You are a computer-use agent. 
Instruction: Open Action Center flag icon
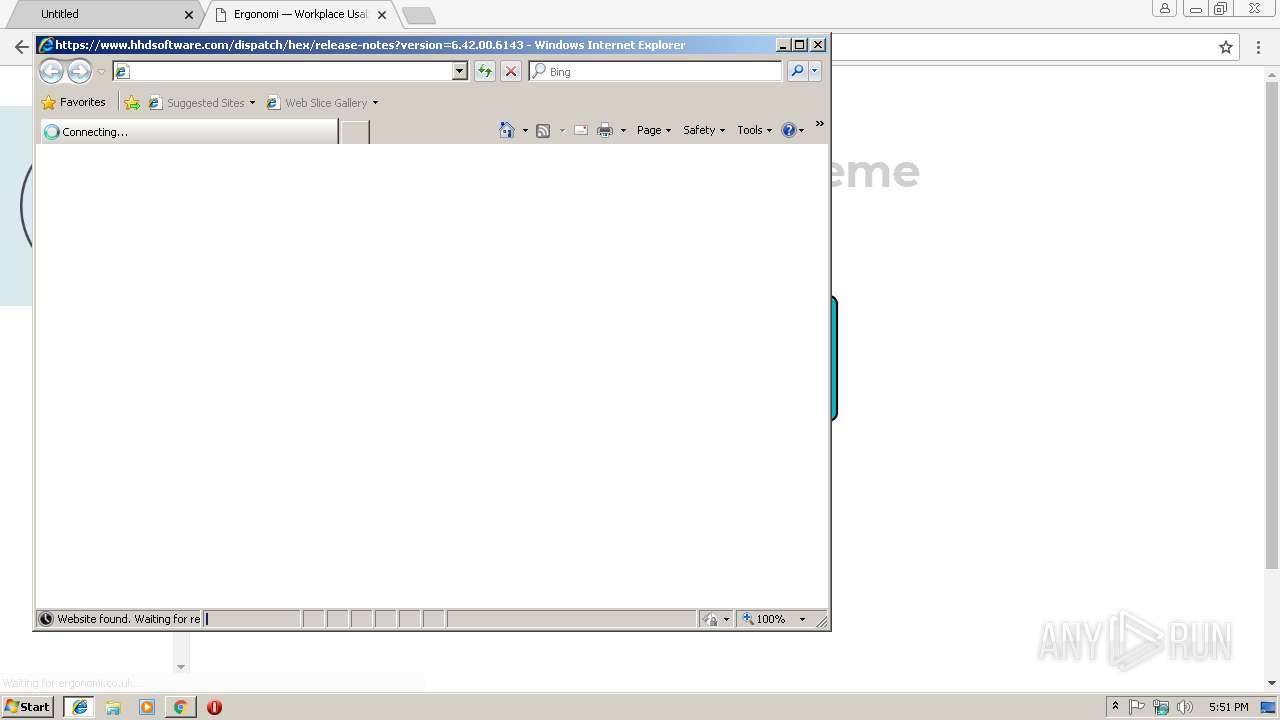pyautogui.click(x=1137, y=707)
